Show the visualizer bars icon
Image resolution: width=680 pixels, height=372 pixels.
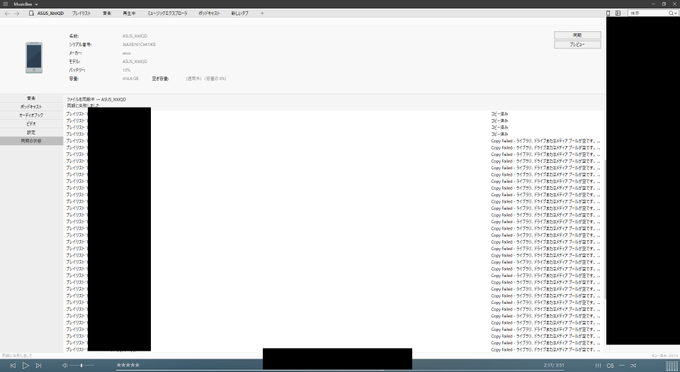point(672,365)
